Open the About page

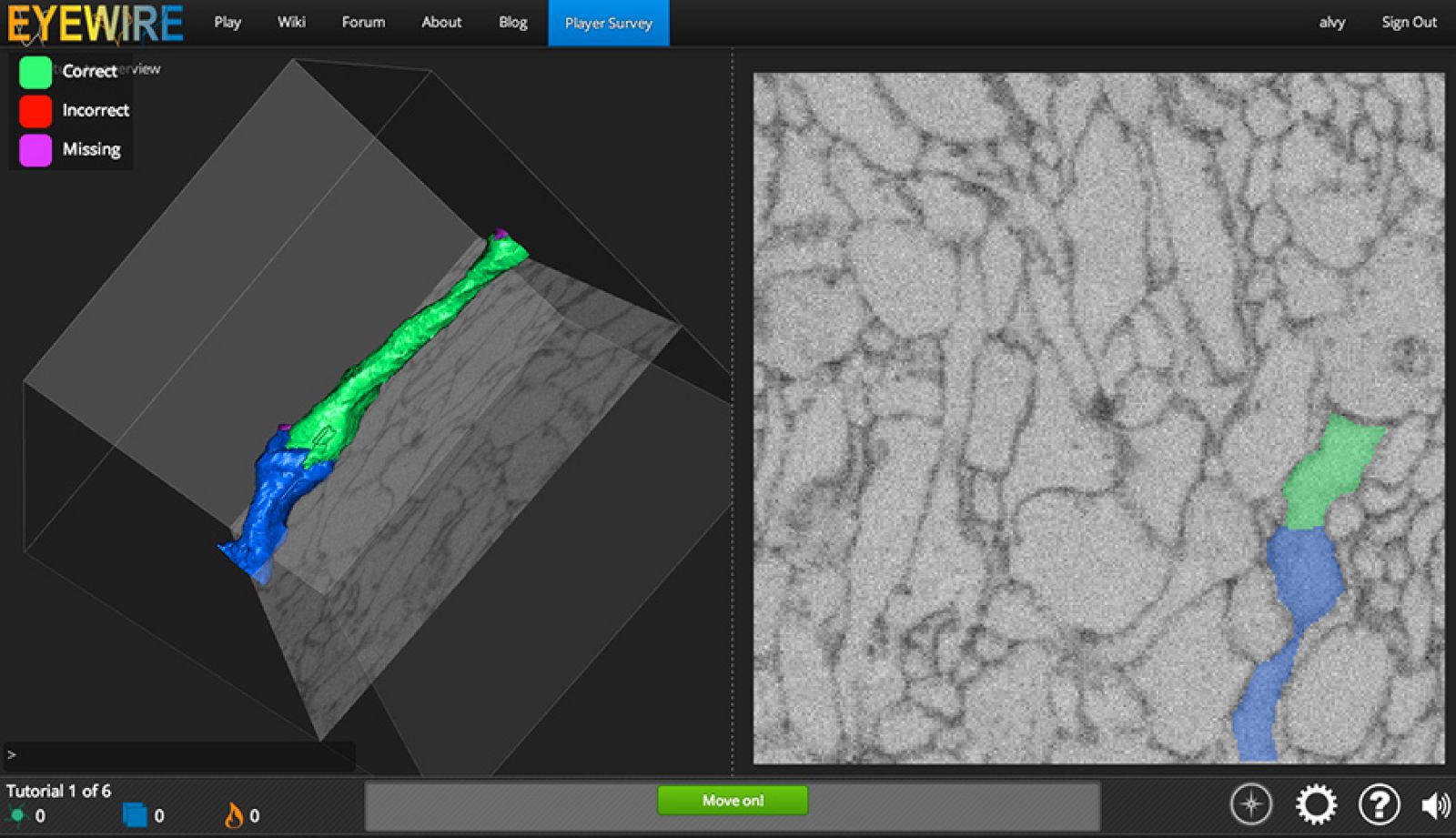441,22
